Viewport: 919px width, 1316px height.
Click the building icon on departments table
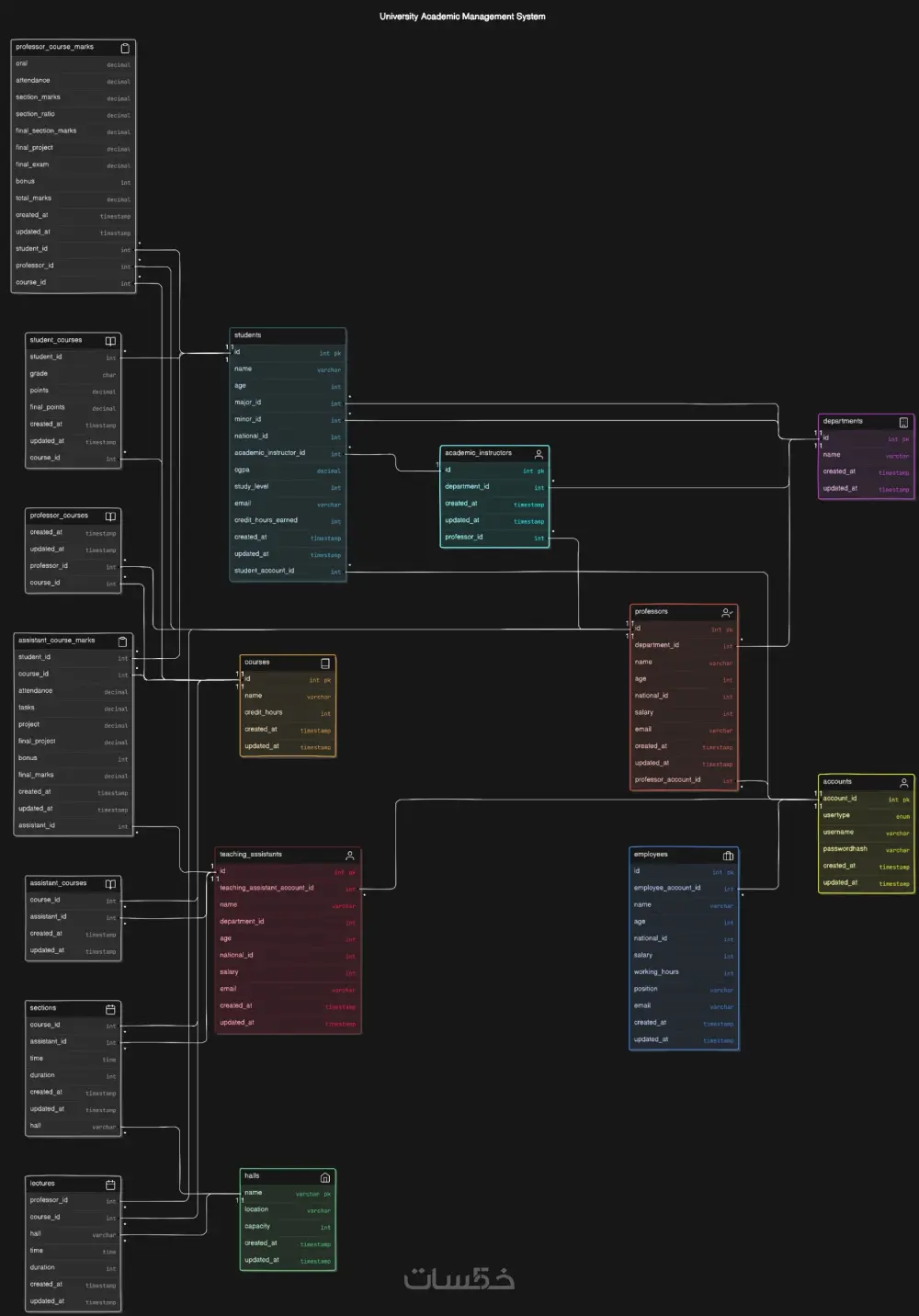[x=903, y=423]
